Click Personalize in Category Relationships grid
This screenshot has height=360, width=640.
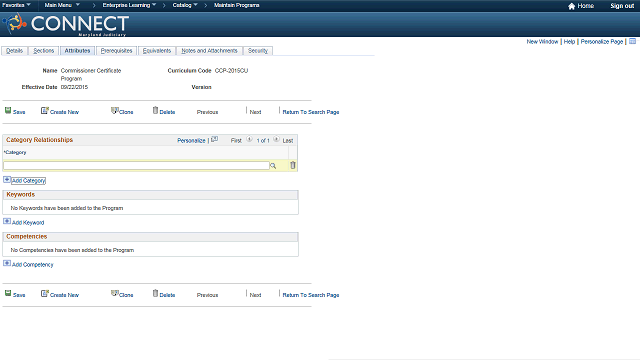coord(191,140)
